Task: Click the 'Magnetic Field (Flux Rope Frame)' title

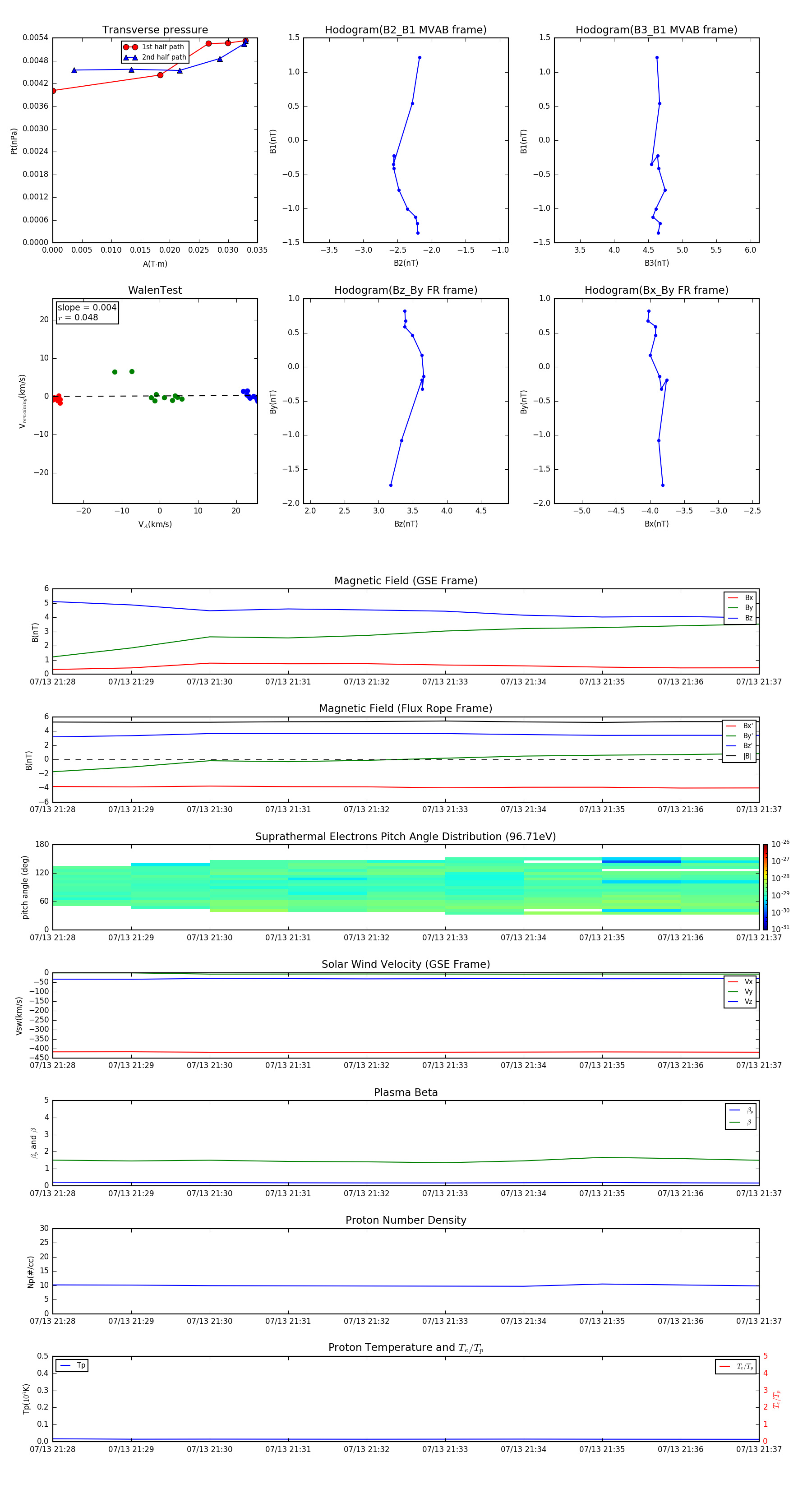Action: (x=406, y=709)
